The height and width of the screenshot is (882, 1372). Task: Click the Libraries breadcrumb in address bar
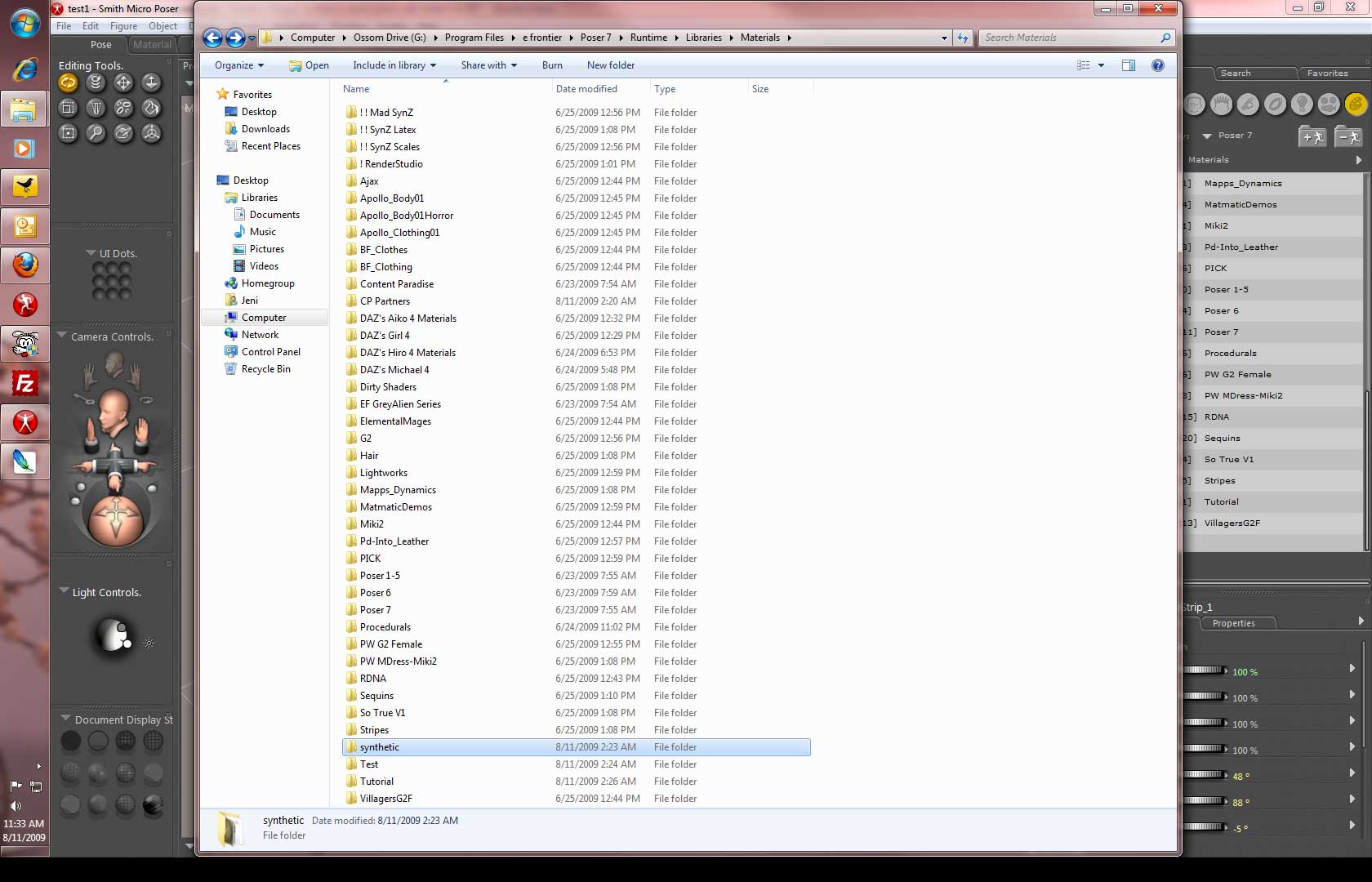(x=704, y=38)
